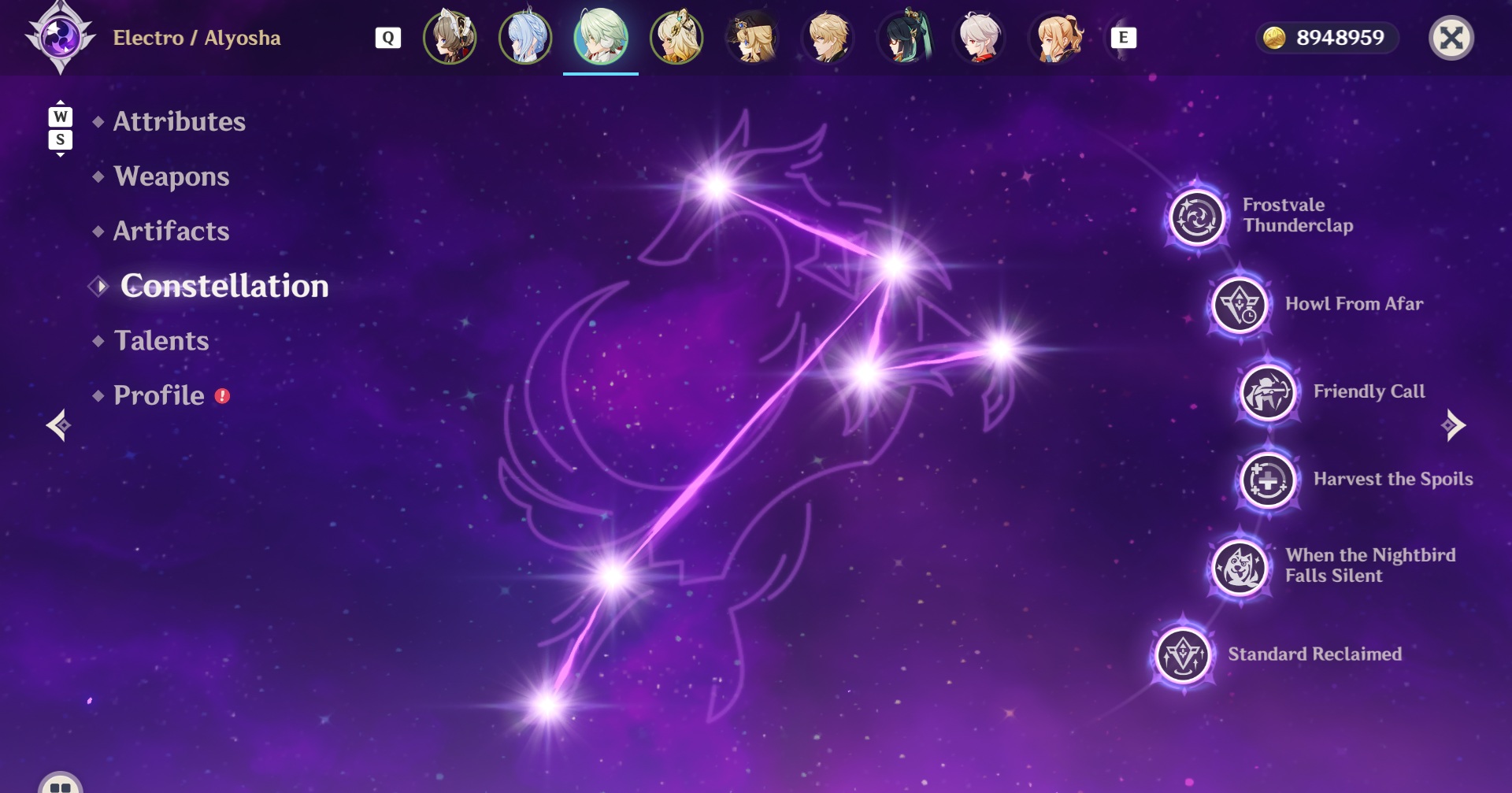This screenshot has width=1512, height=793.
Task: Select the brown-haired character with white headband
Action: coord(450,37)
